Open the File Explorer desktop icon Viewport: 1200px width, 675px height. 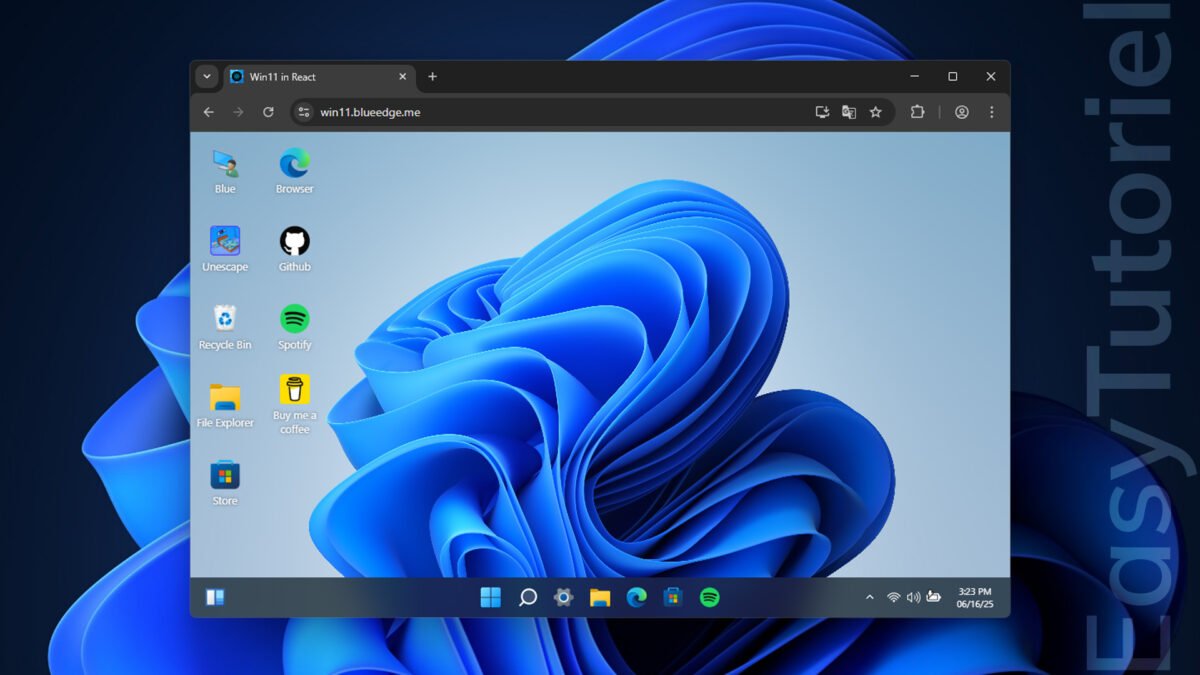225,405
